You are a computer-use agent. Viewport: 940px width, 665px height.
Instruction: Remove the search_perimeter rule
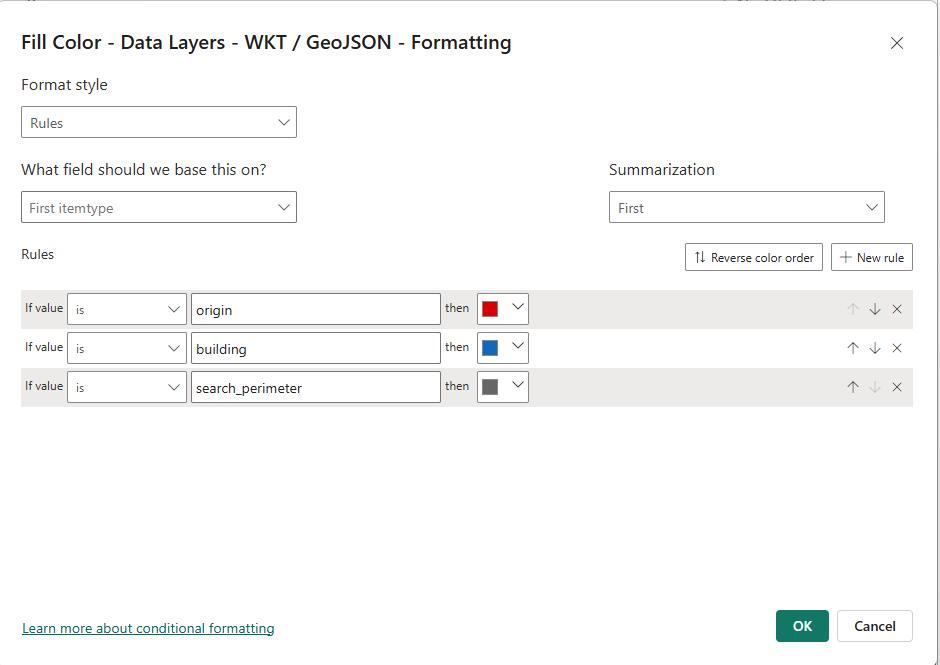(x=897, y=387)
